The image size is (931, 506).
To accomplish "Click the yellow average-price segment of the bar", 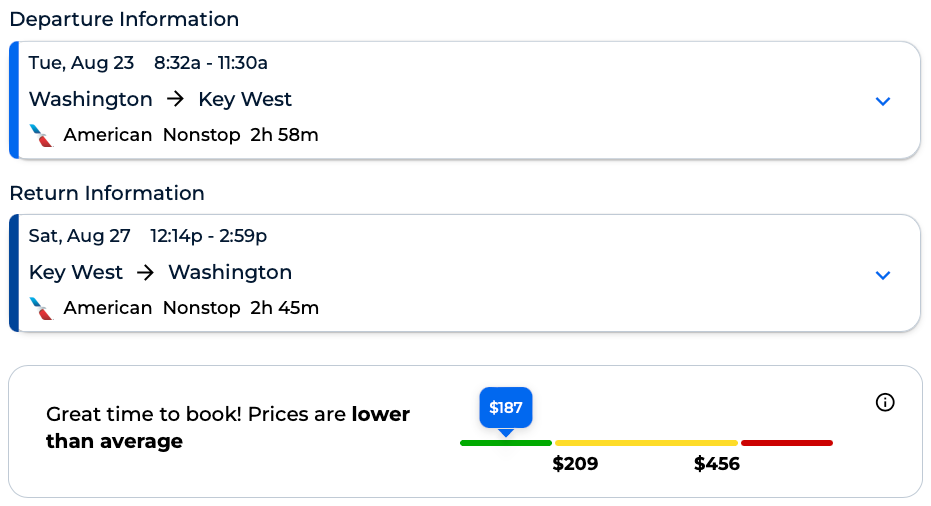I will point(646,443).
